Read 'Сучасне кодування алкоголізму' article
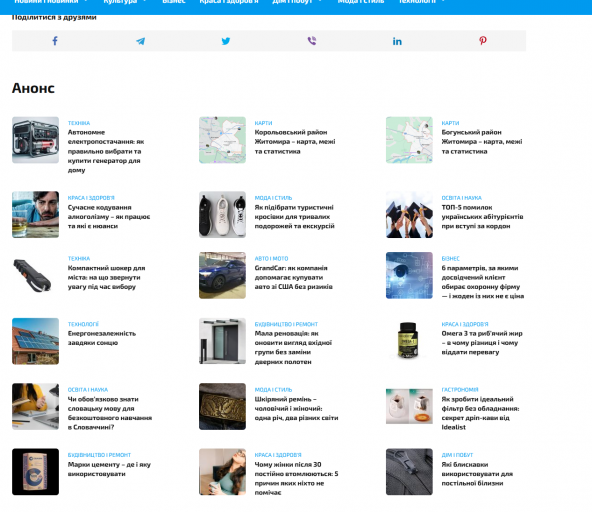592x512 pixels. pyautogui.click(x=109, y=217)
